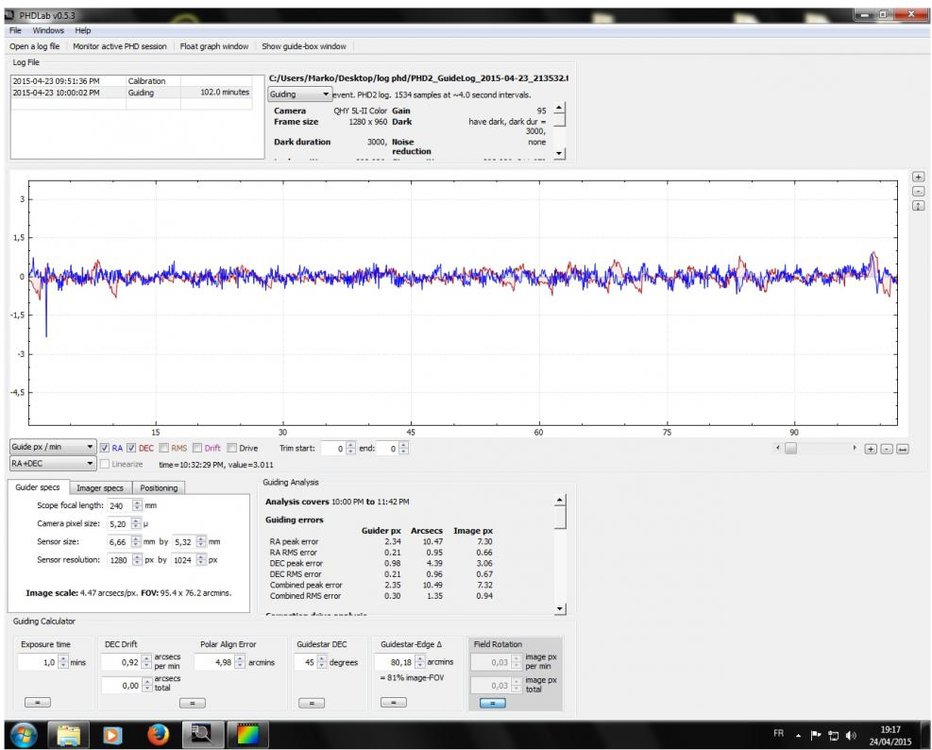Click Float graph window
Viewport: 932px width, 750px height.
[x=214, y=46]
